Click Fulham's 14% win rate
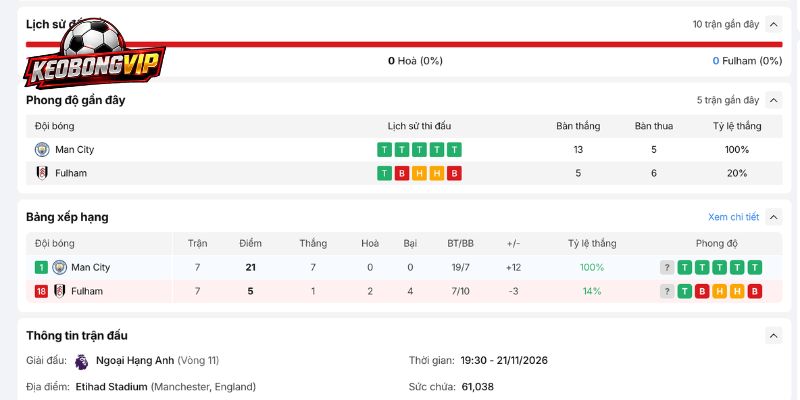 (x=592, y=291)
